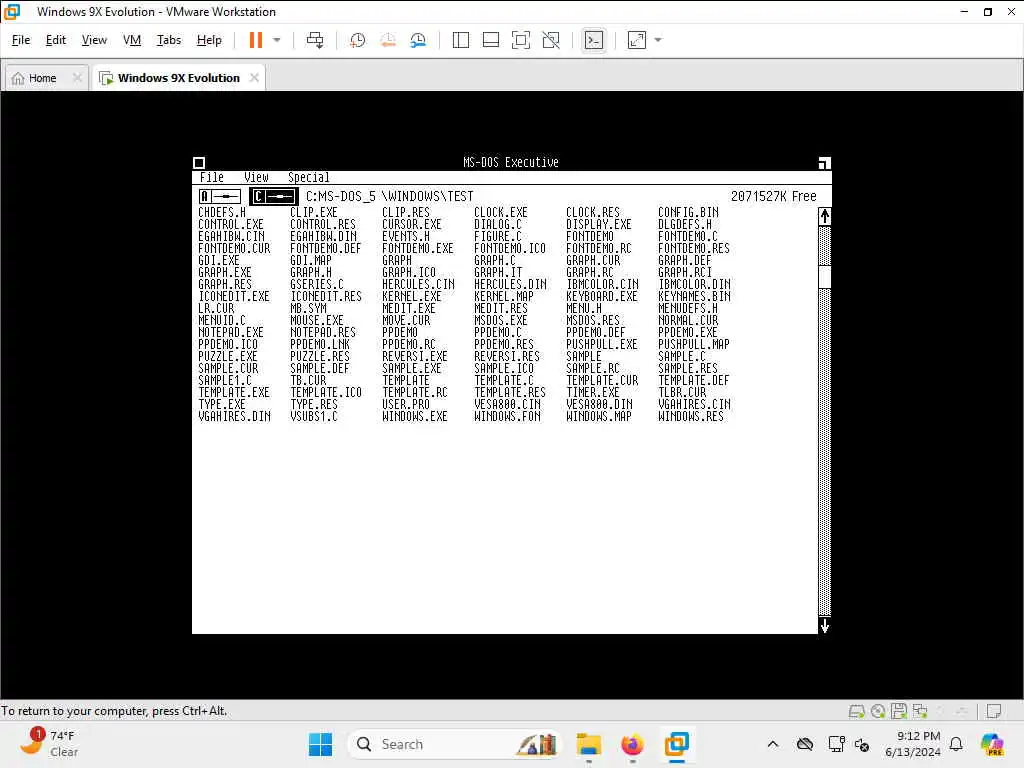Select the file ICONEDIT.EXE

(234, 296)
